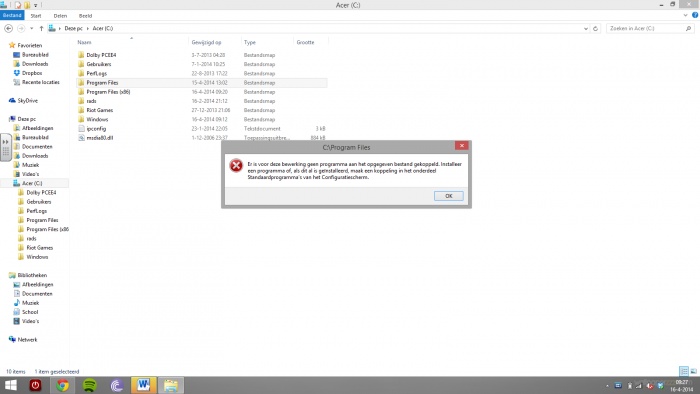Open the red power app on taskbar

pyautogui.click(x=35, y=385)
